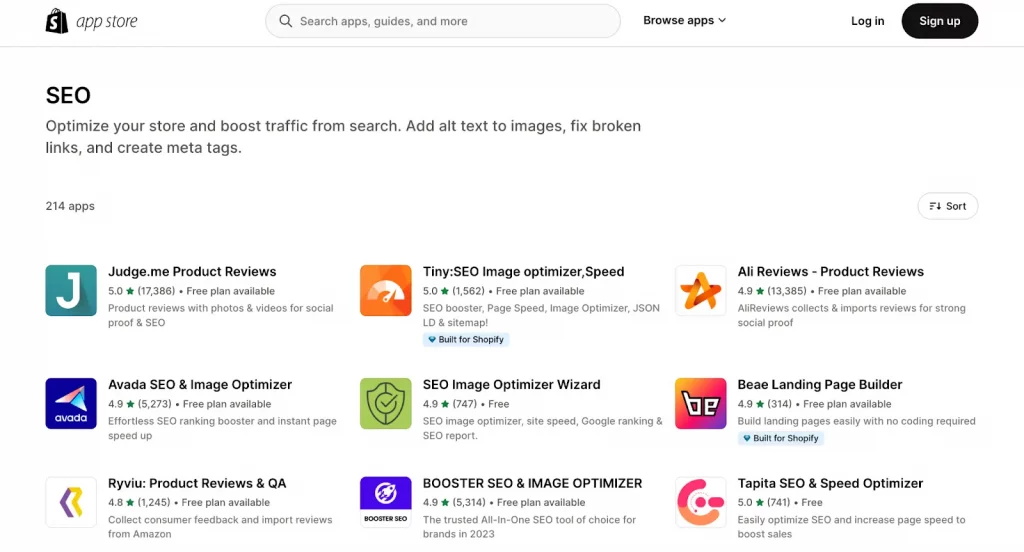Click the Beae Built for Shopify badge

(x=781, y=438)
